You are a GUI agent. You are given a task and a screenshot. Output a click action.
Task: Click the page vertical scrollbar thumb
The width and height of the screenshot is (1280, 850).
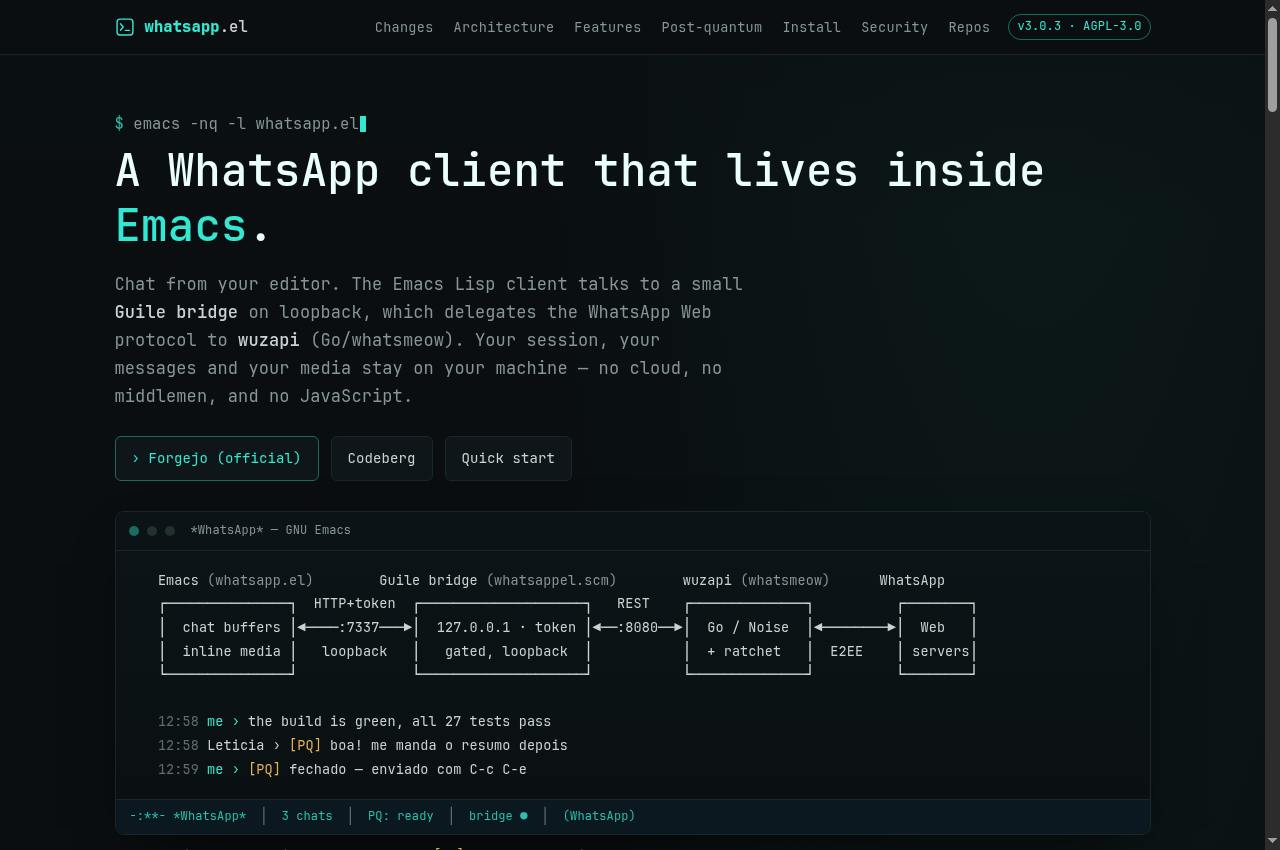tap(1272, 65)
